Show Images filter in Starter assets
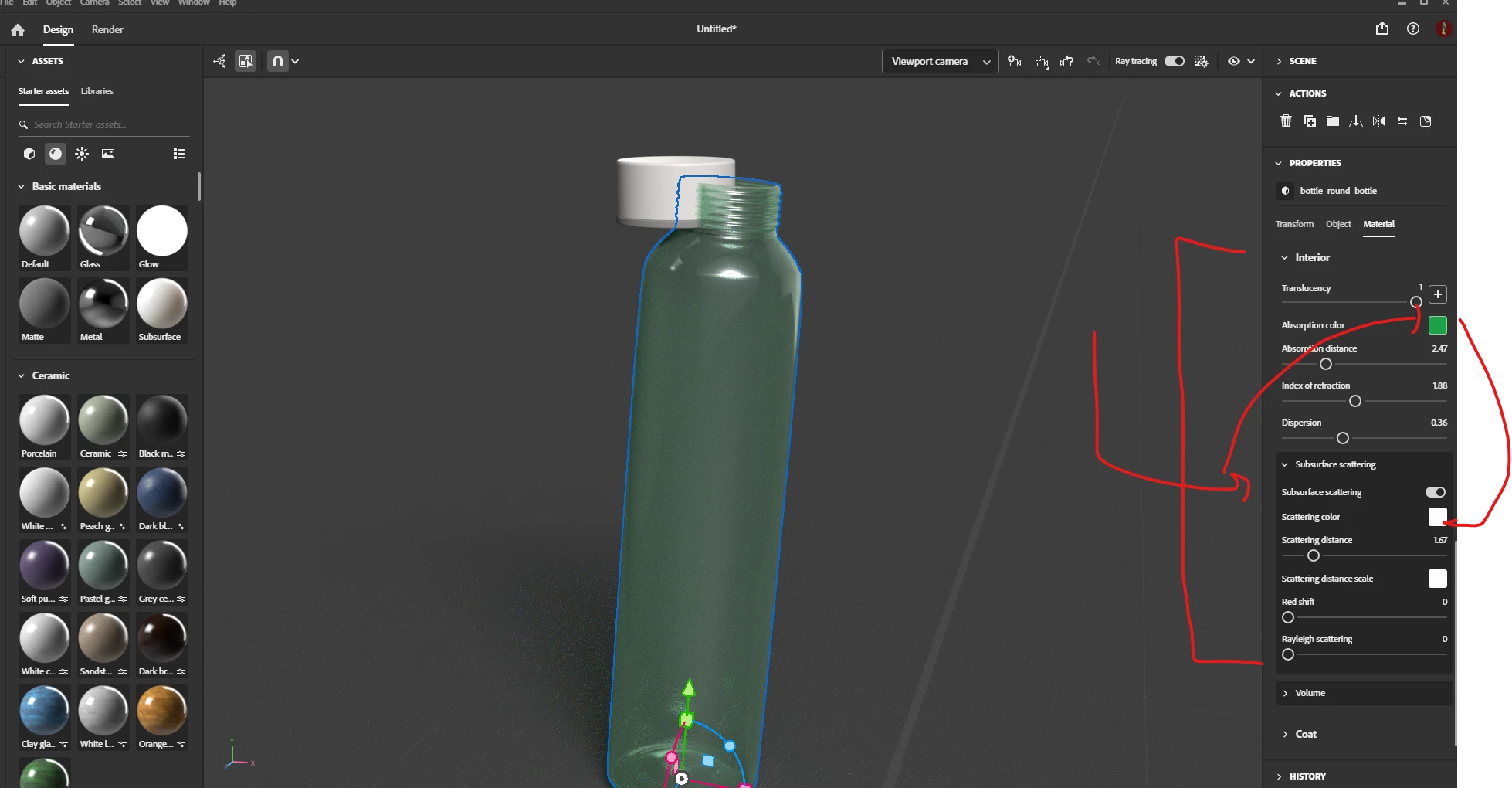This screenshot has height=788, width=1512. click(108, 154)
